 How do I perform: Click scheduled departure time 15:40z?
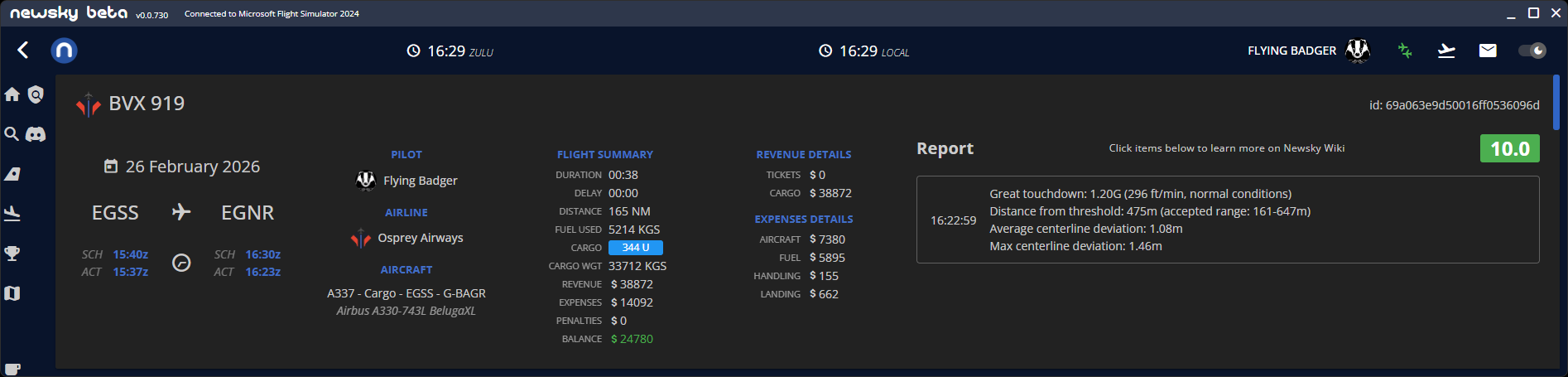[131, 254]
